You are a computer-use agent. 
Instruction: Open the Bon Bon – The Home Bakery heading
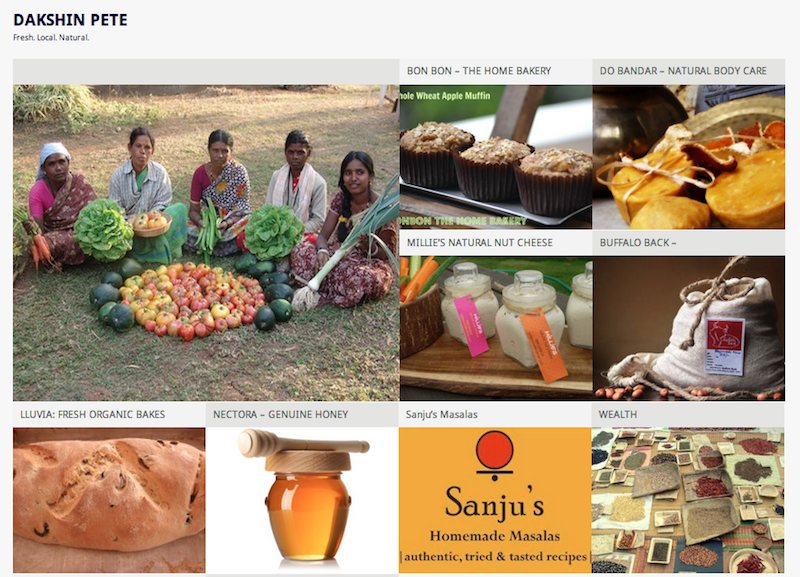[479, 71]
